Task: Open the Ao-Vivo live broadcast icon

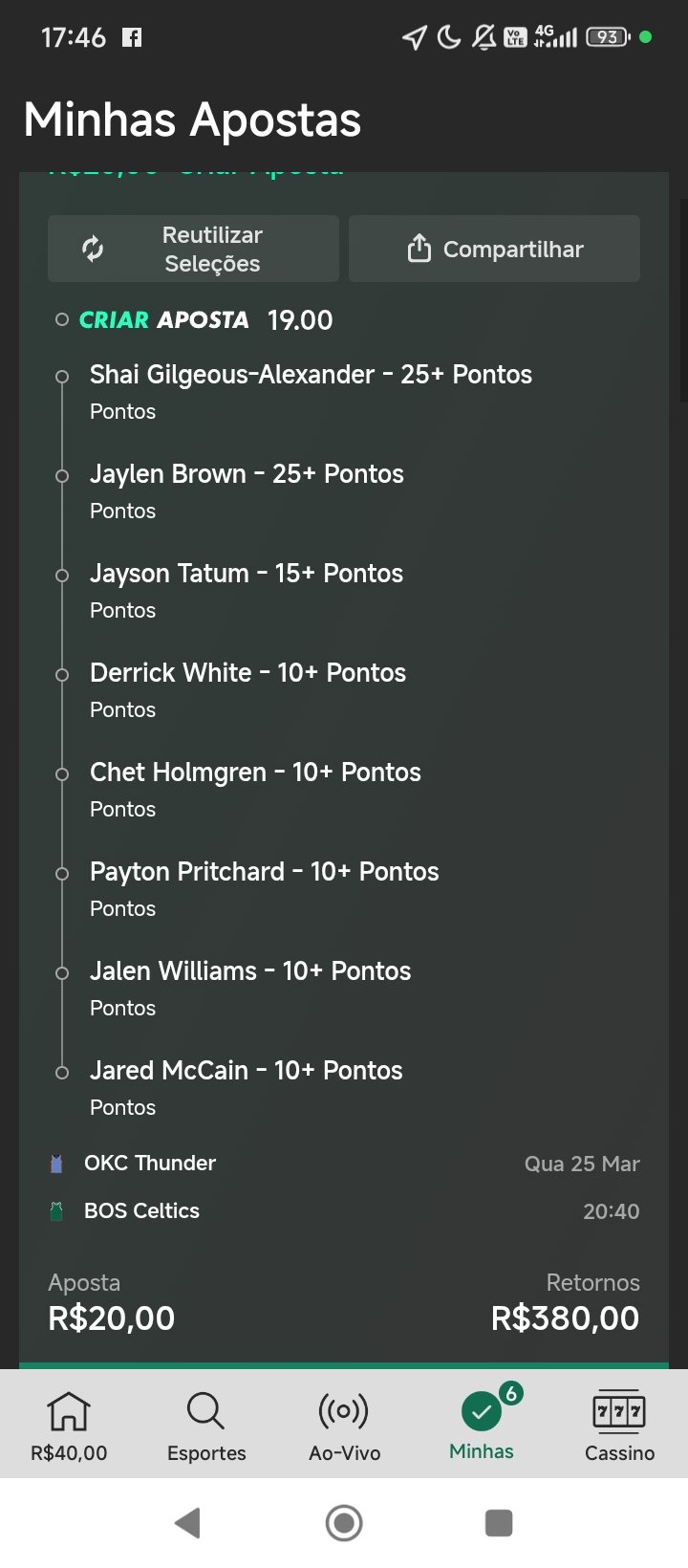Action: pos(344,1411)
